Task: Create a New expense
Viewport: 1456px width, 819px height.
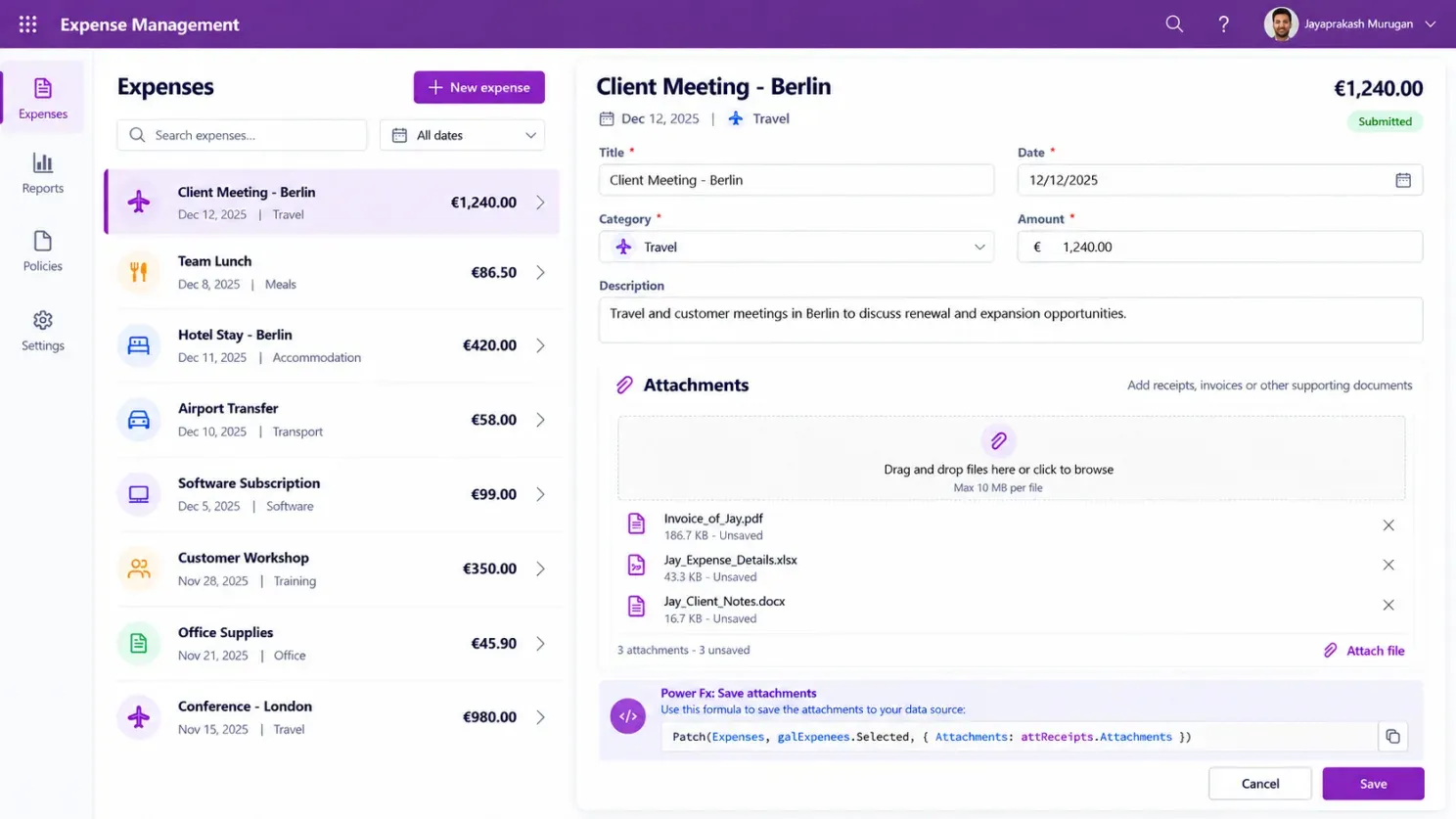Action: (x=479, y=87)
